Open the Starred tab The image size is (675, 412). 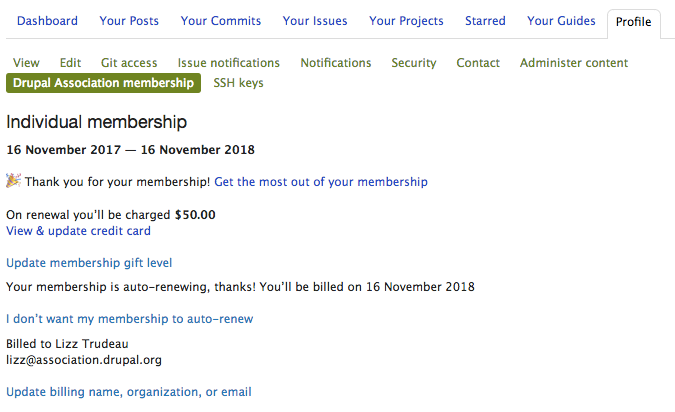click(x=486, y=21)
